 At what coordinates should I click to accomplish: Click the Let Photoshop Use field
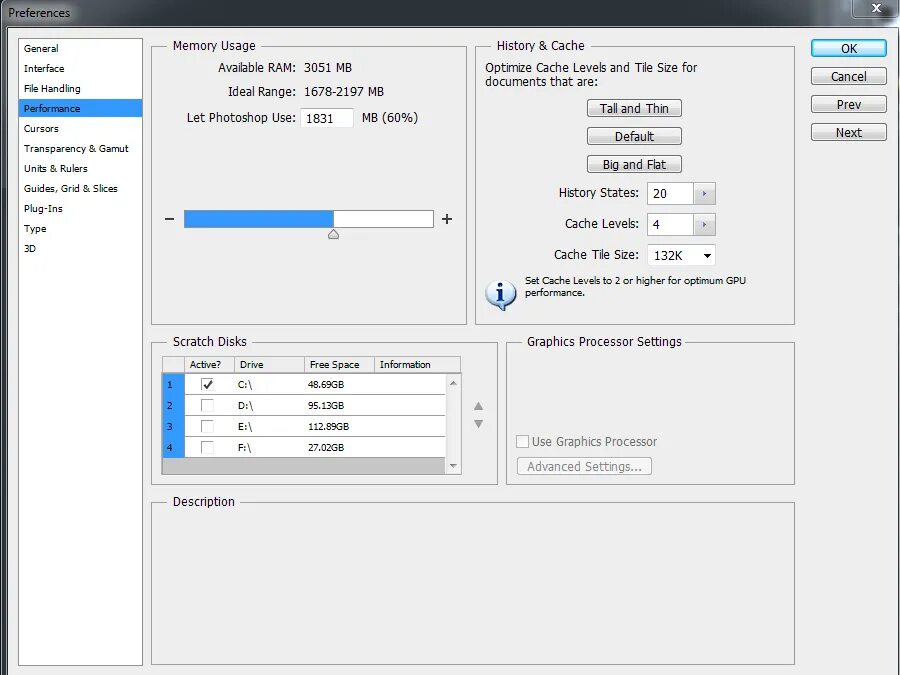click(x=327, y=118)
